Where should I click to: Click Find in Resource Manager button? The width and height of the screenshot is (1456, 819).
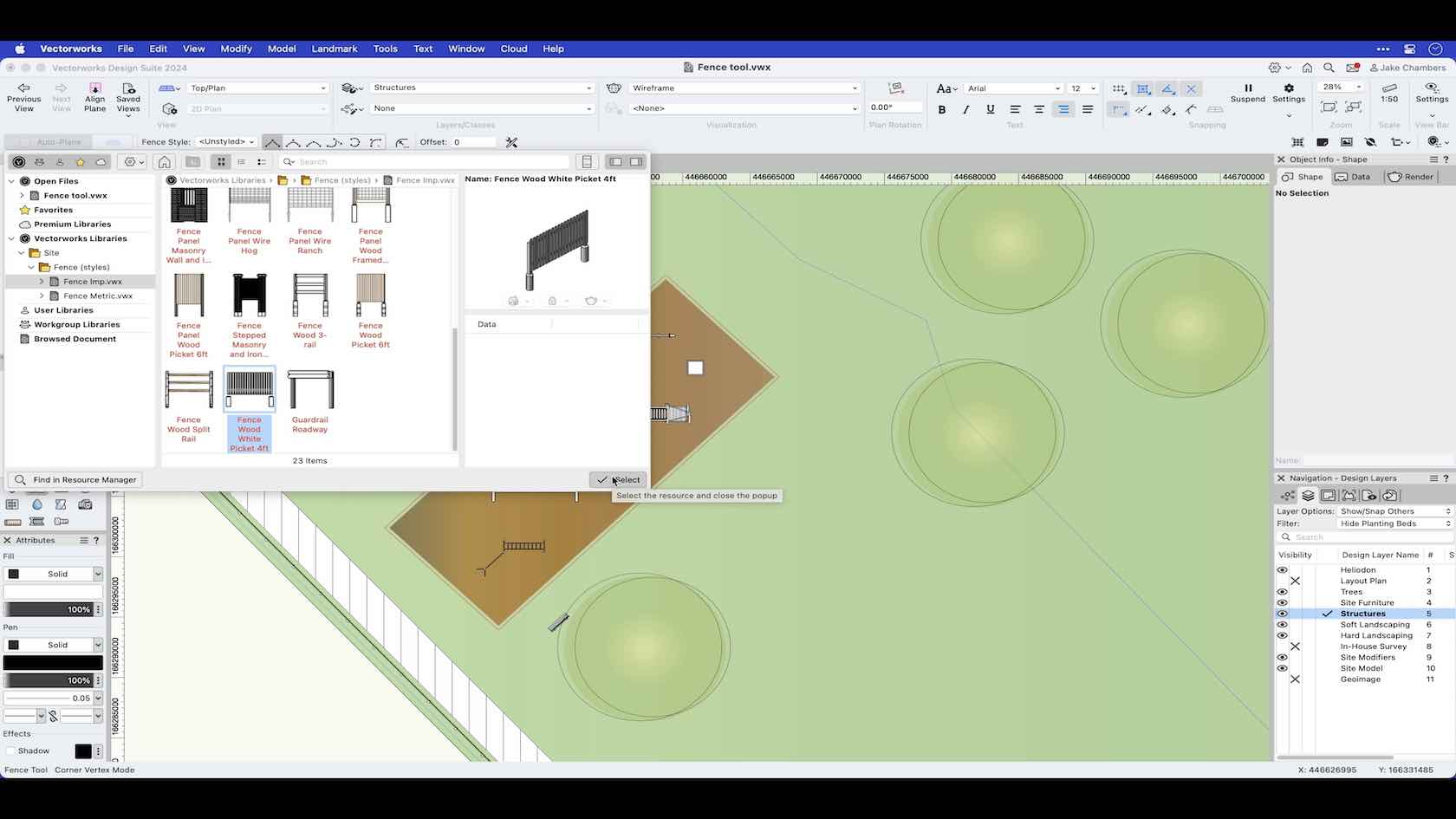75,480
